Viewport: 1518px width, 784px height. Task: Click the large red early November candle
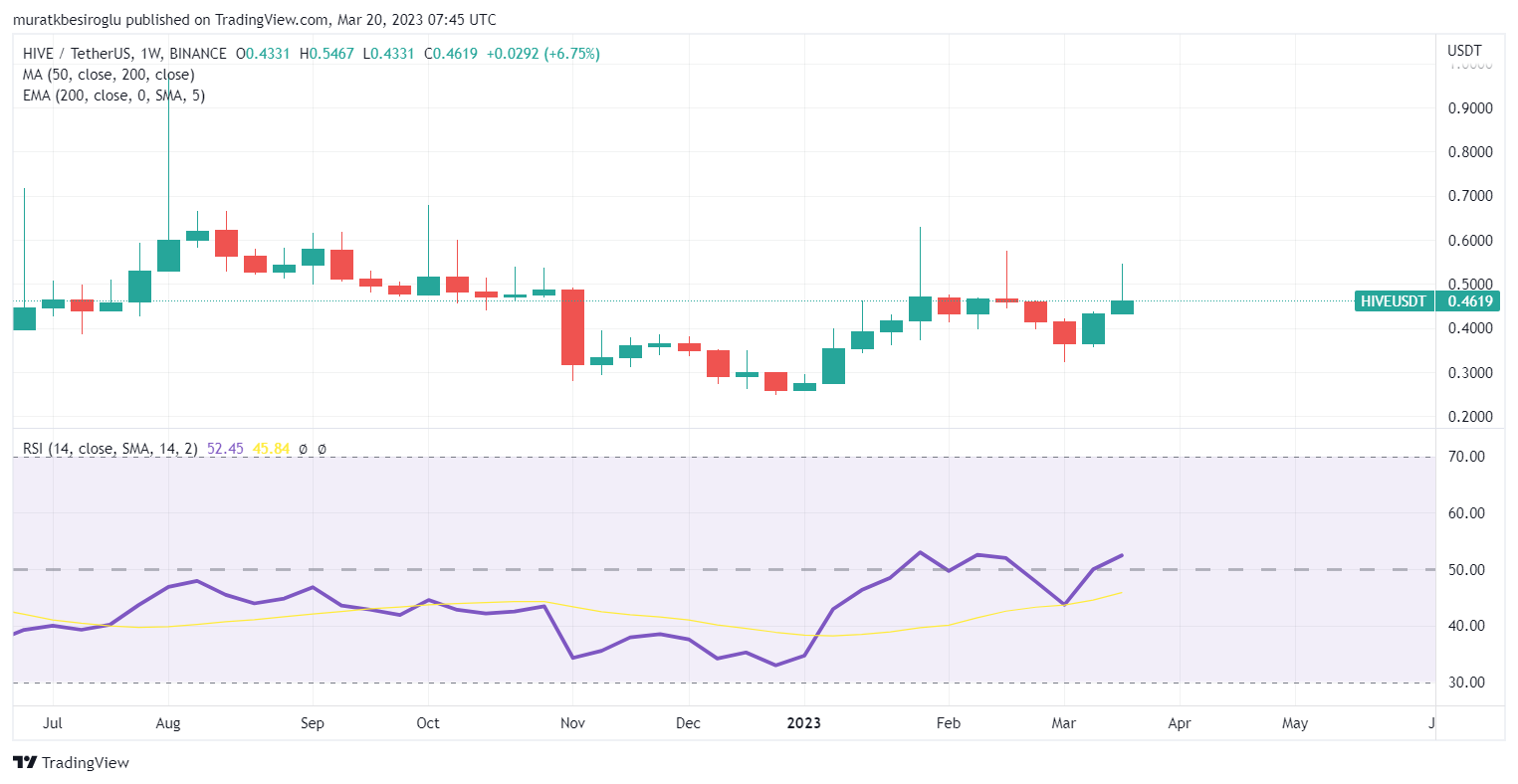tap(572, 327)
